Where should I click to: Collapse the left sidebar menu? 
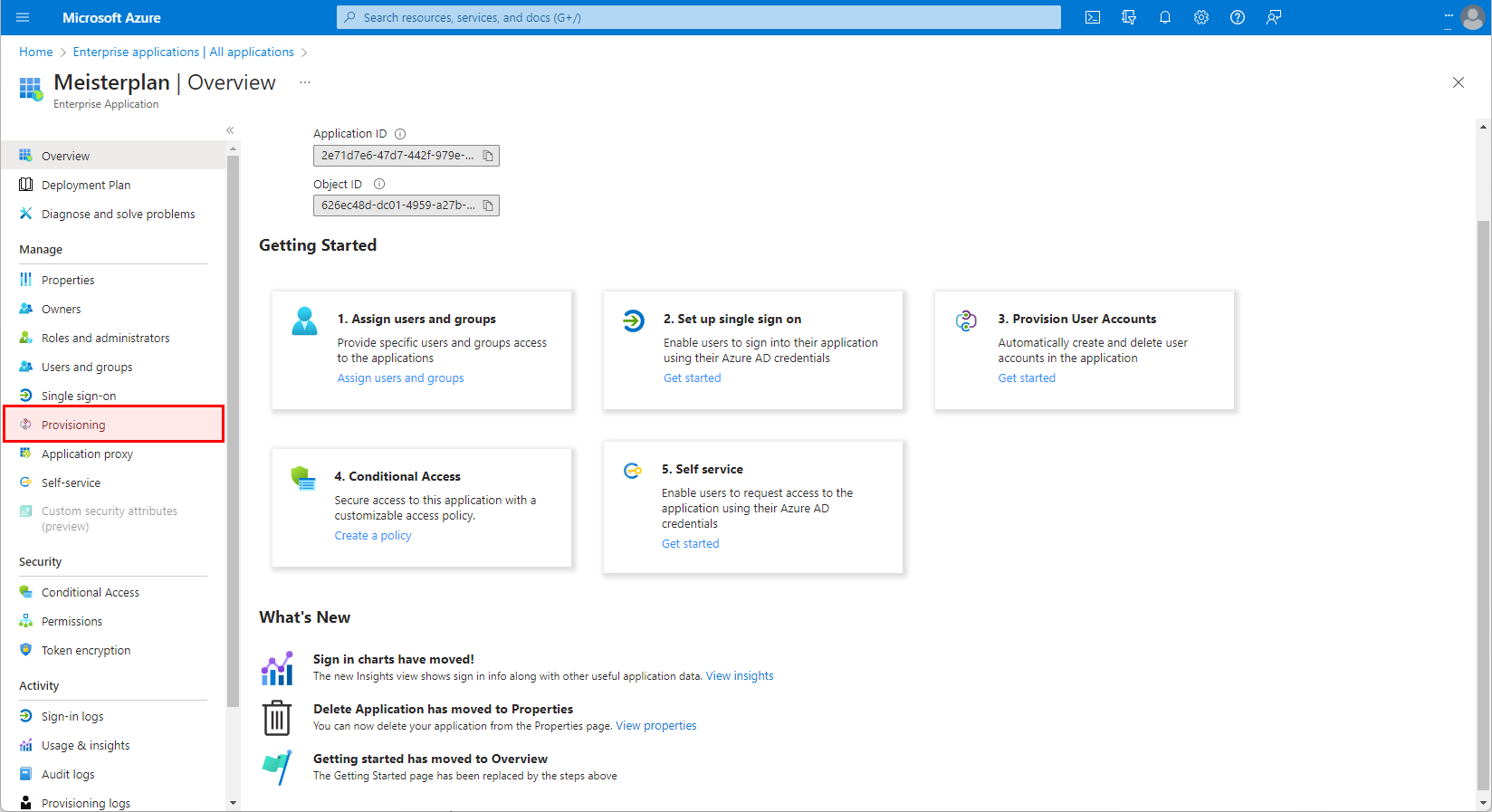230,130
